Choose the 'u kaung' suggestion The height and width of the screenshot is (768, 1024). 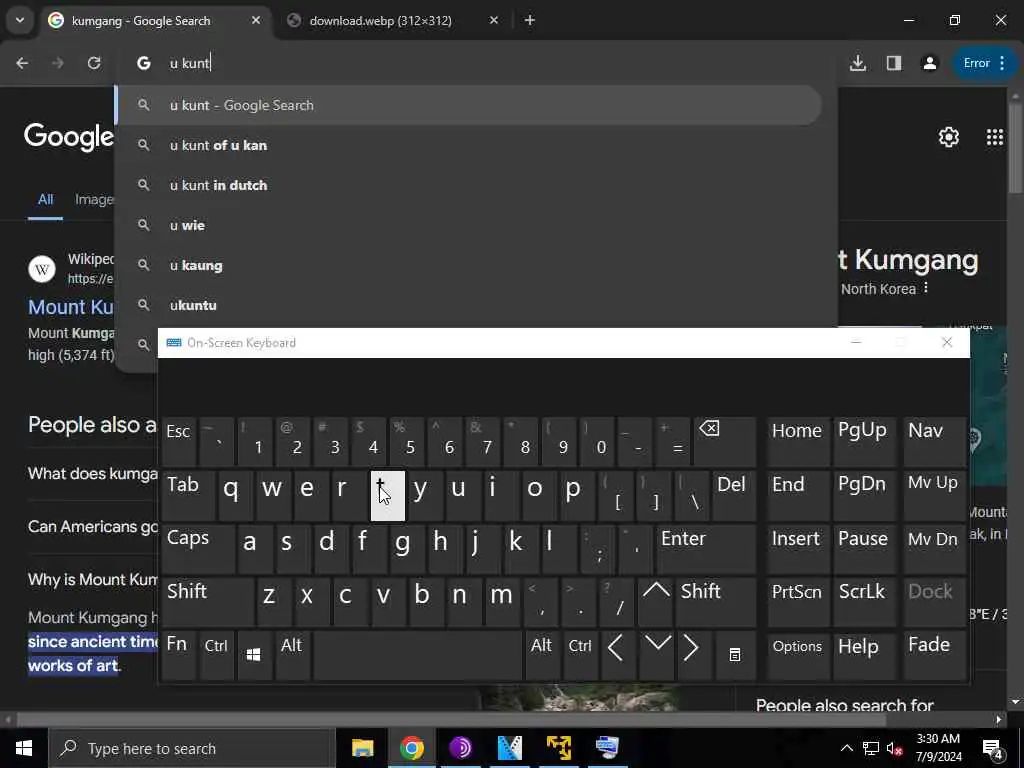(x=469, y=265)
